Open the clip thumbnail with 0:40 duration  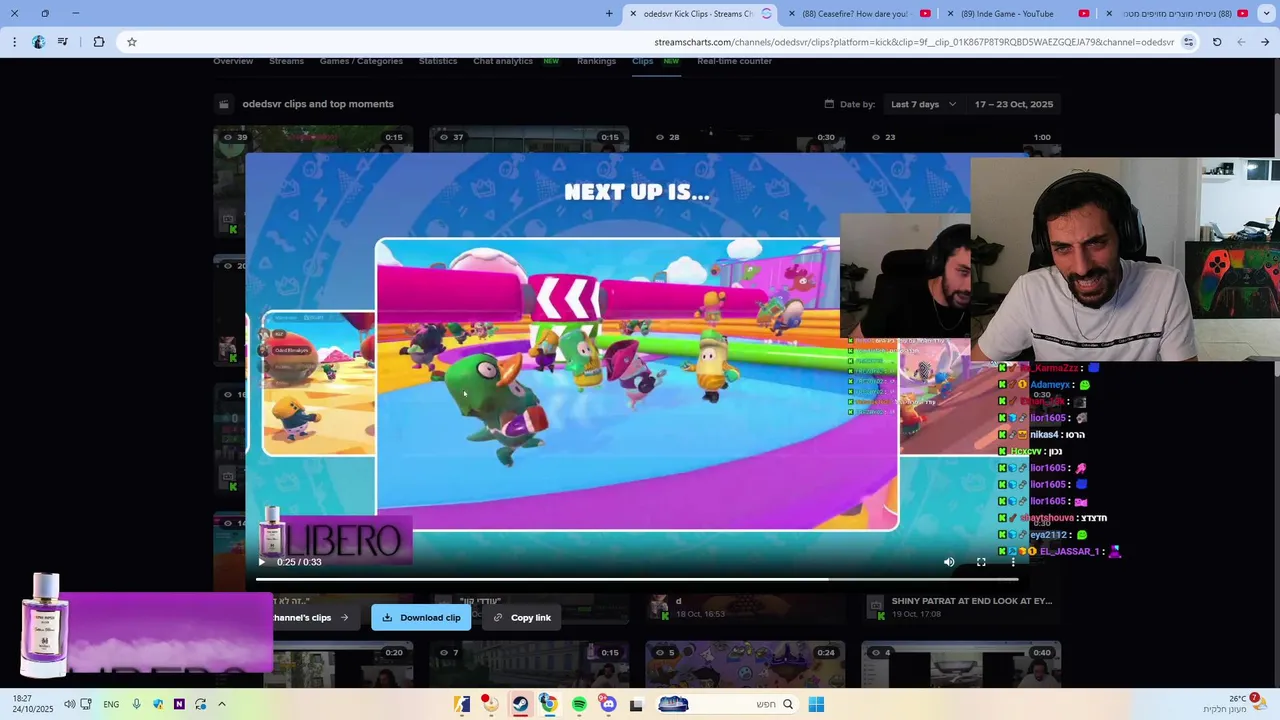(961, 665)
